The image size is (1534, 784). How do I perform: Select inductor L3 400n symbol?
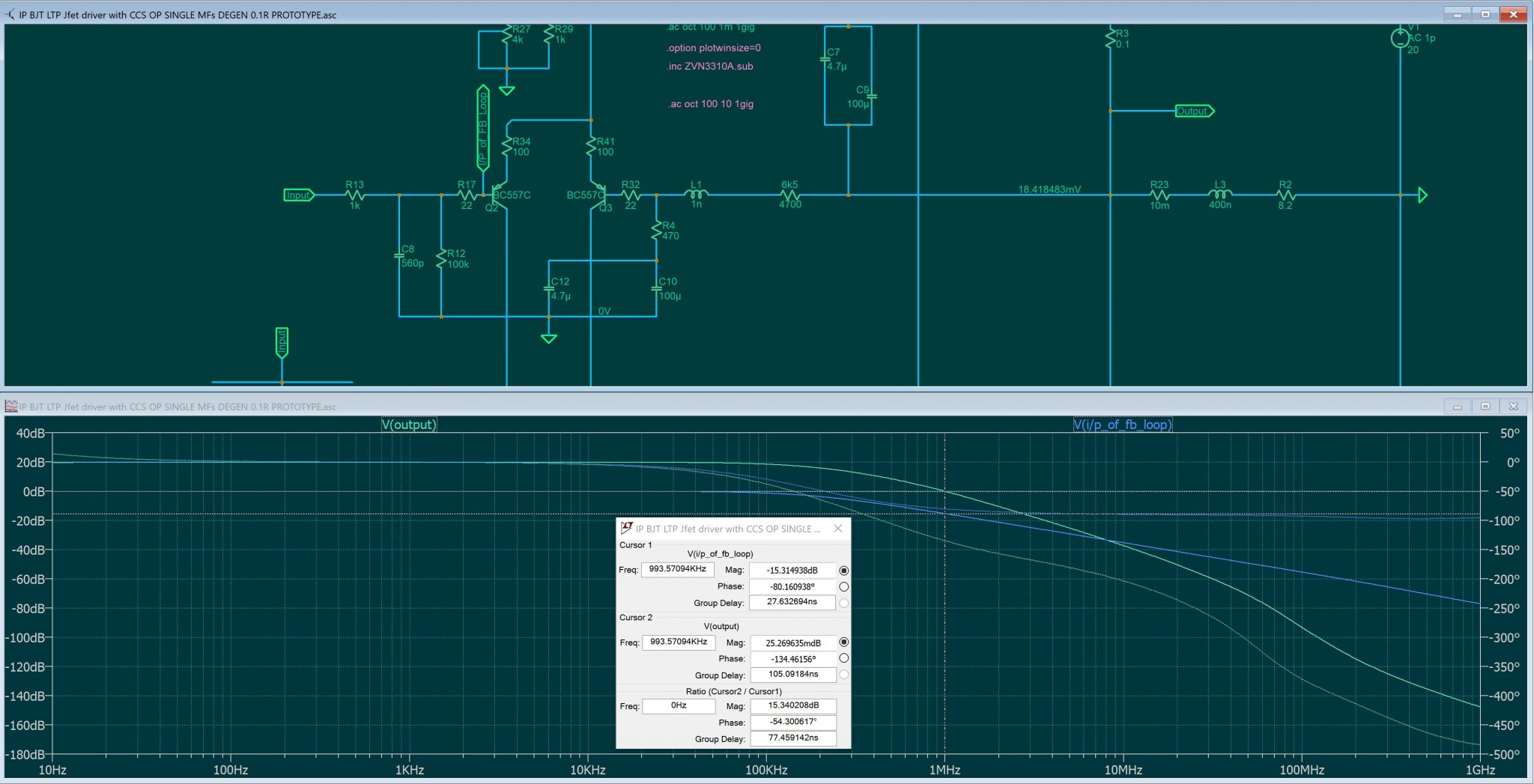pos(1220,195)
